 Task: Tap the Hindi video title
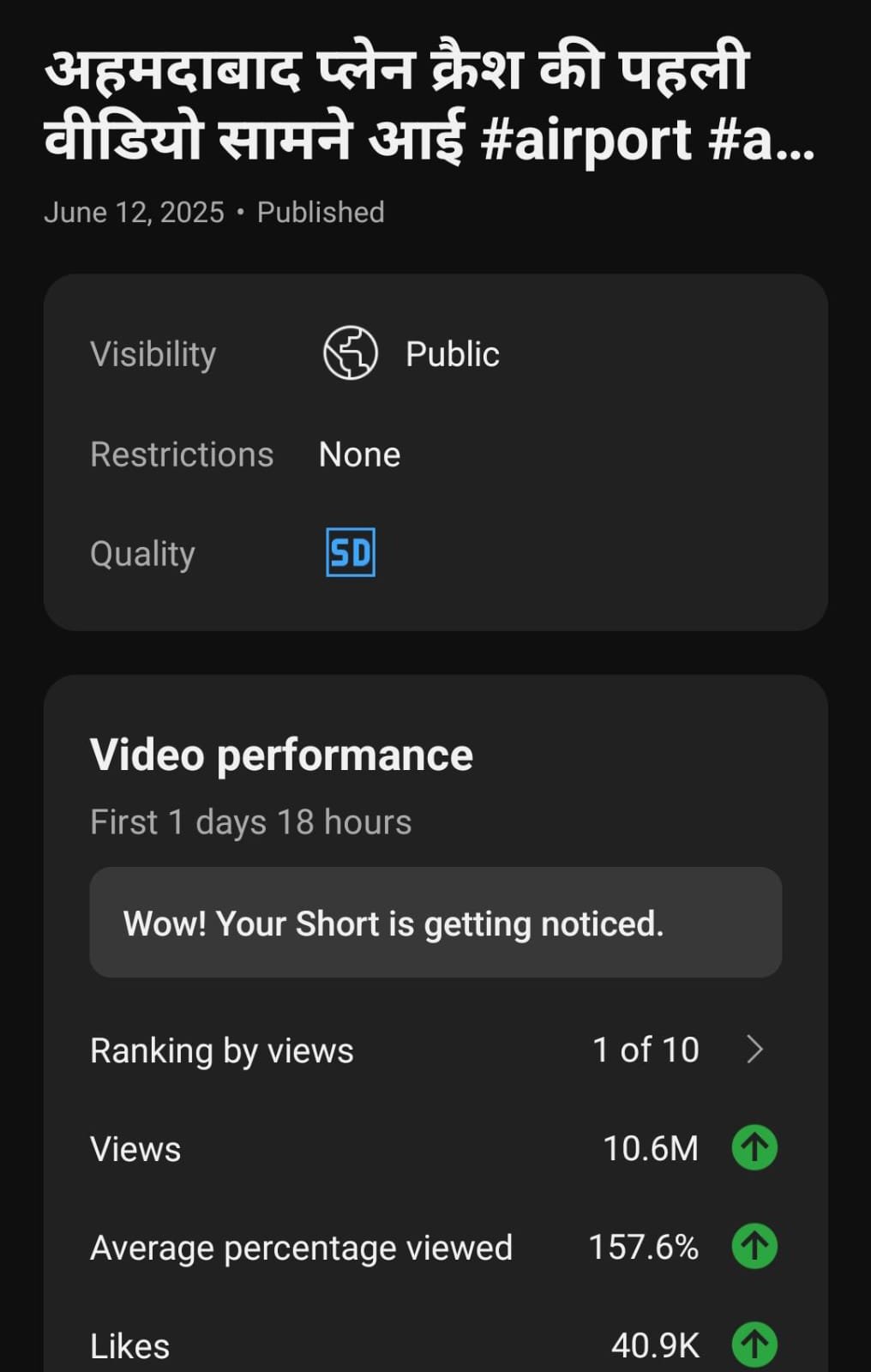(x=429, y=105)
